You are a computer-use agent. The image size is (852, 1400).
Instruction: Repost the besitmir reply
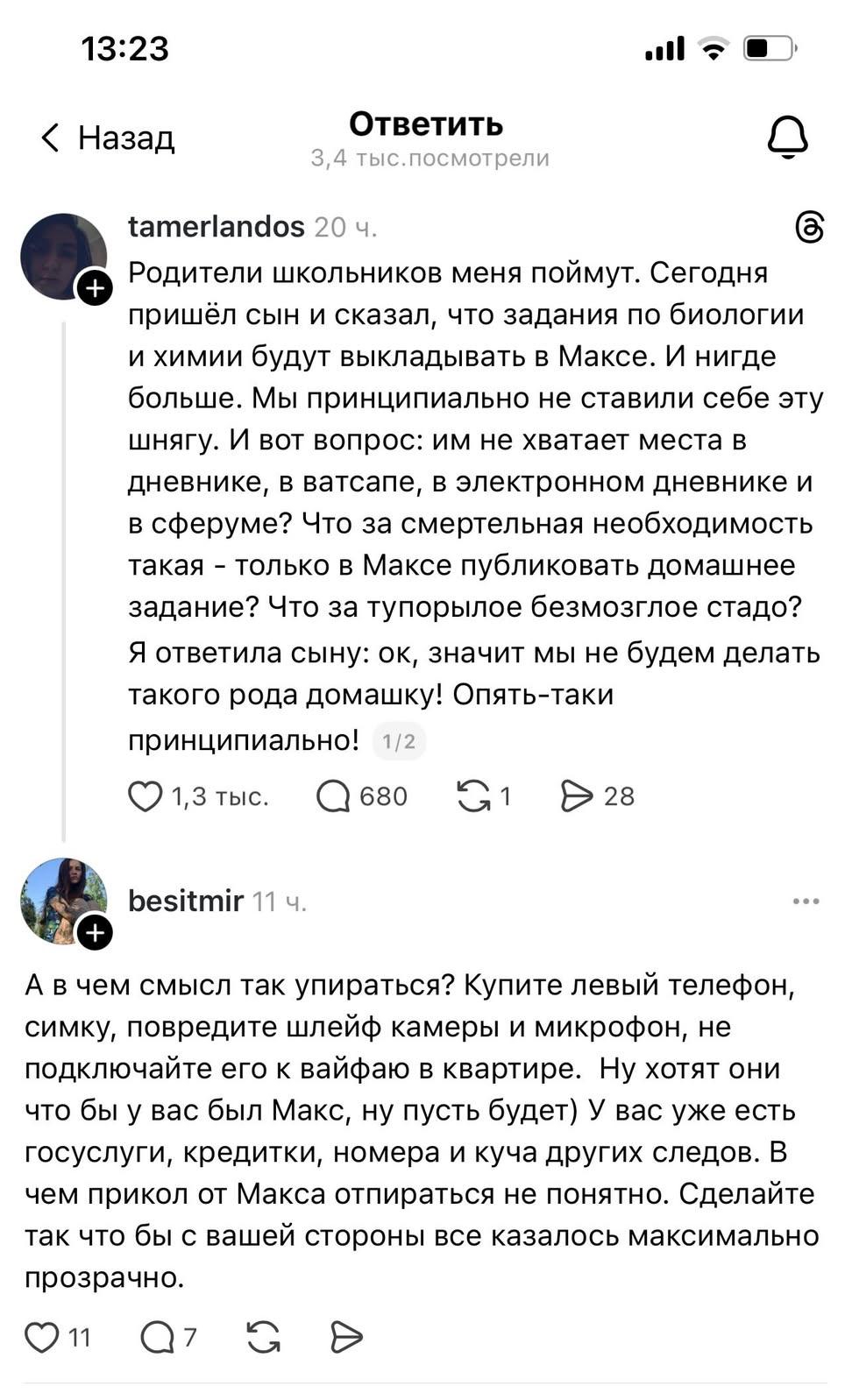pos(264,1337)
